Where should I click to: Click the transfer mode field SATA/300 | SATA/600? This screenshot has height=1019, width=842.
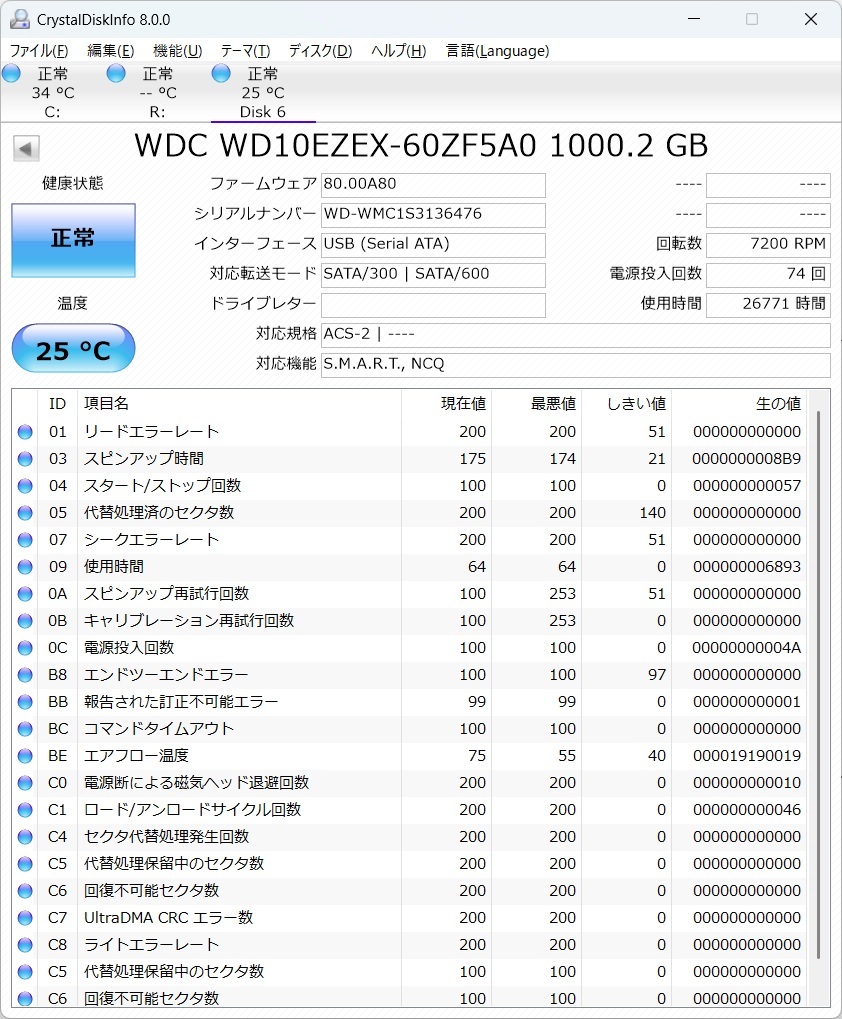tap(433, 274)
